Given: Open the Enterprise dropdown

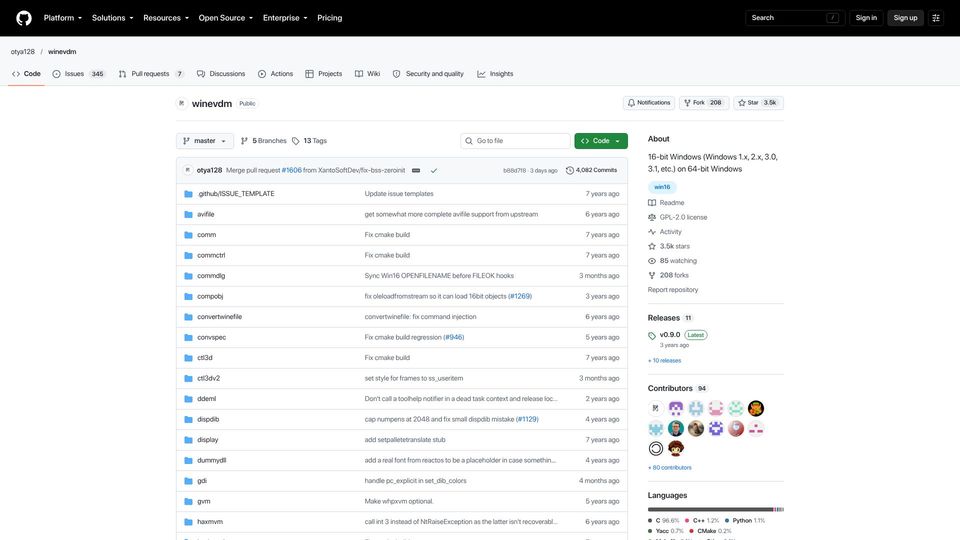Looking at the screenshot, I should point(285,18).
